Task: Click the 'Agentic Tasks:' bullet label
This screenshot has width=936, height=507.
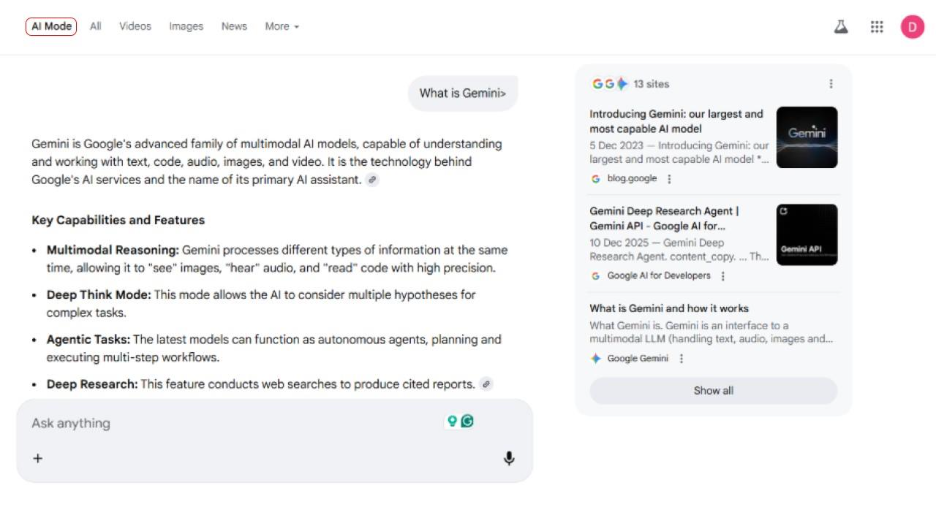Action: (x=88, y=339)
